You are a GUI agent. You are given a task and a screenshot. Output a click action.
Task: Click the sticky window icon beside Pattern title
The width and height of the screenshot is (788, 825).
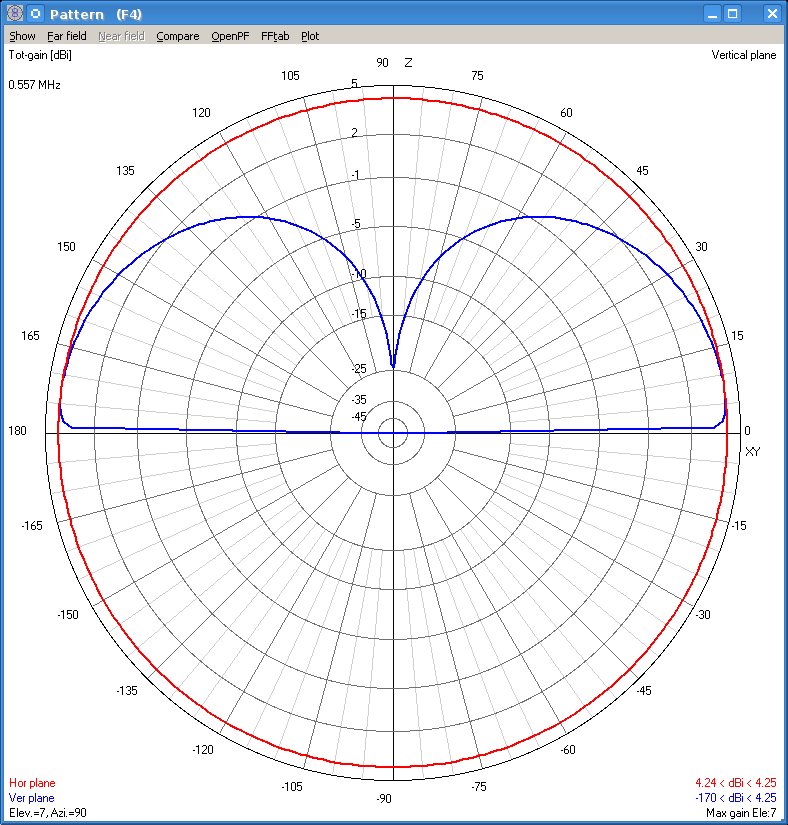(x=35, y=14)
